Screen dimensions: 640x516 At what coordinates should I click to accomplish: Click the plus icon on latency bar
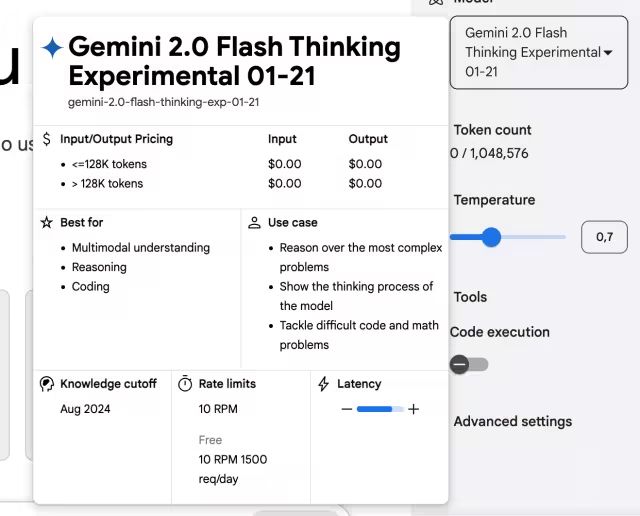(x=413, y=409)
